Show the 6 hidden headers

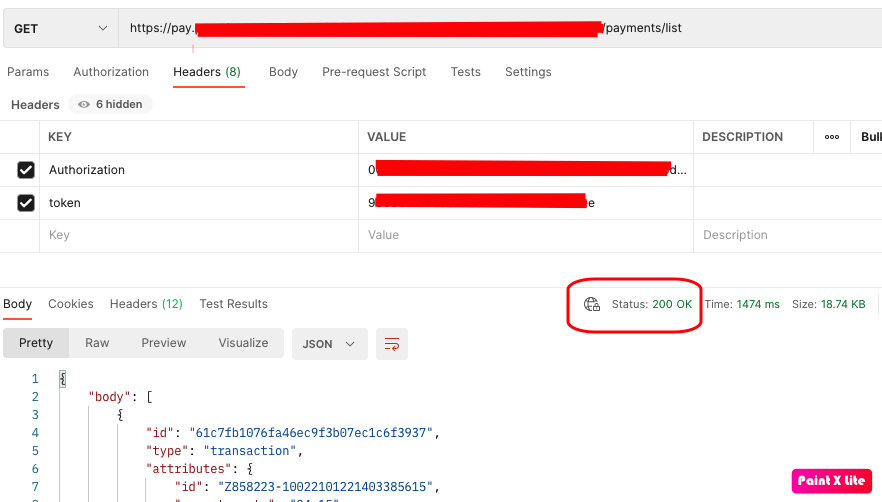[x=110, y=104]
